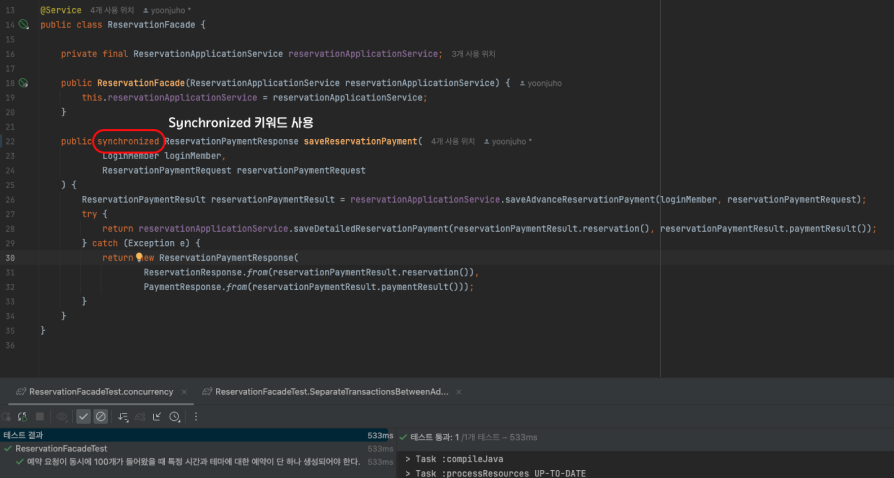The width and height of the screenshot is (894, 478).
Task: Click the Import tests arrow icon
Action: coord(157,417)
